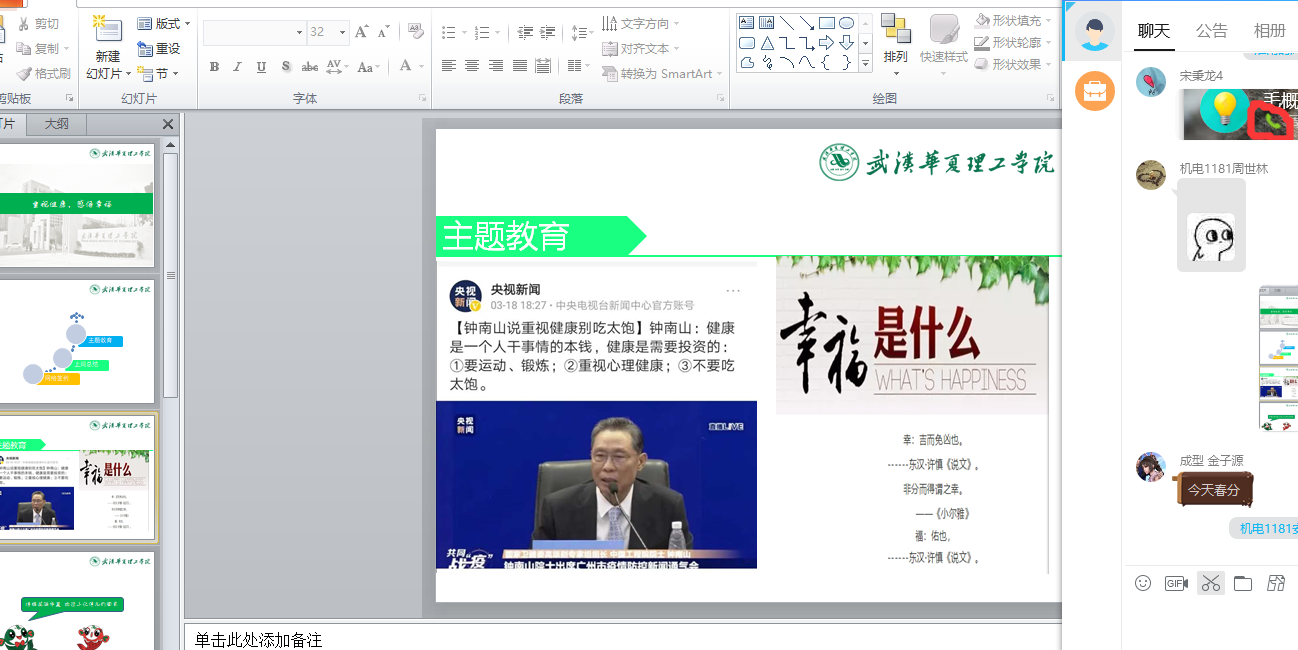Select the right arrow shape in gallery
The image size is (1298, 650).
tap(826, 43)
